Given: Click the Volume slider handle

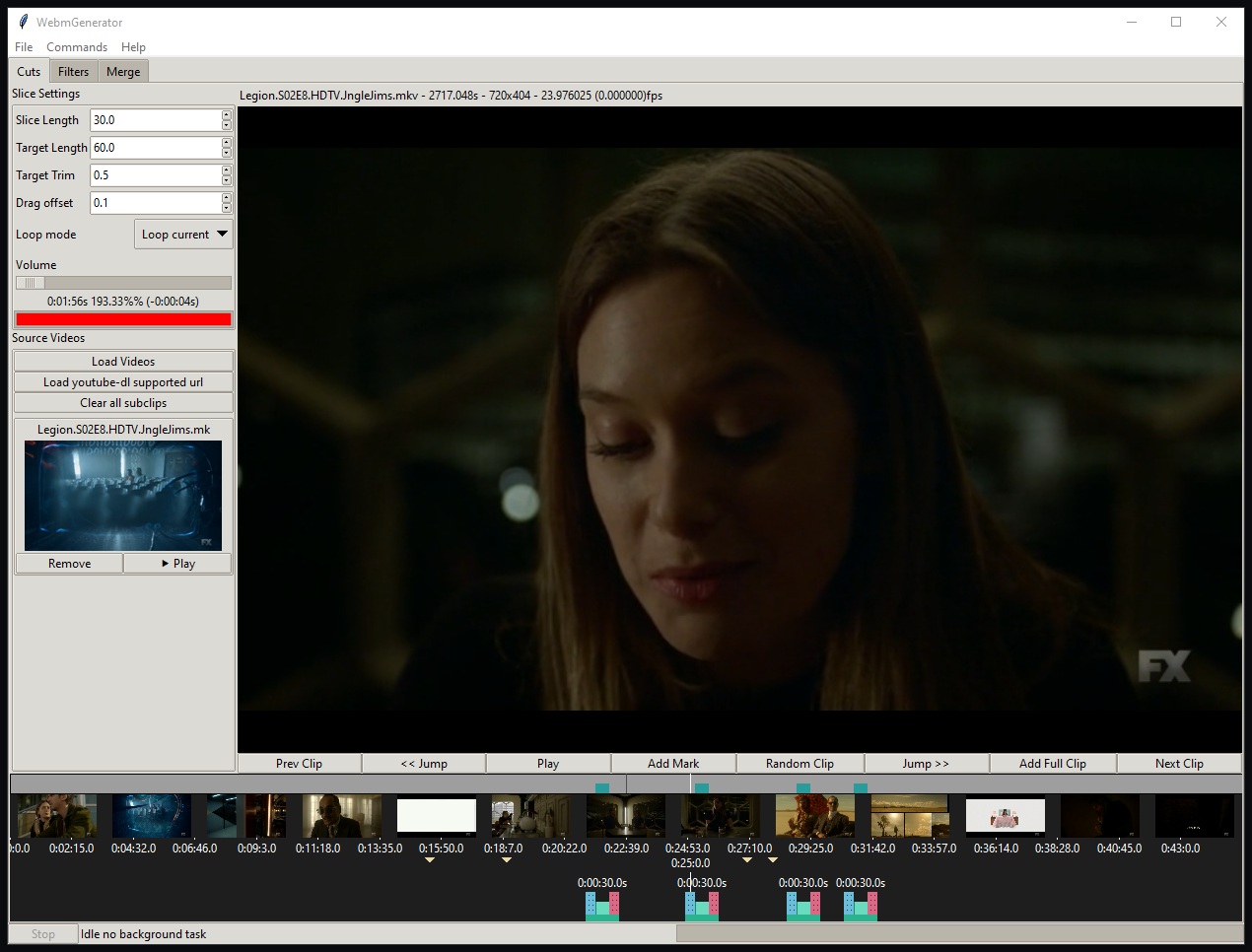Looking at the screenshot, I should pos(30,283).
